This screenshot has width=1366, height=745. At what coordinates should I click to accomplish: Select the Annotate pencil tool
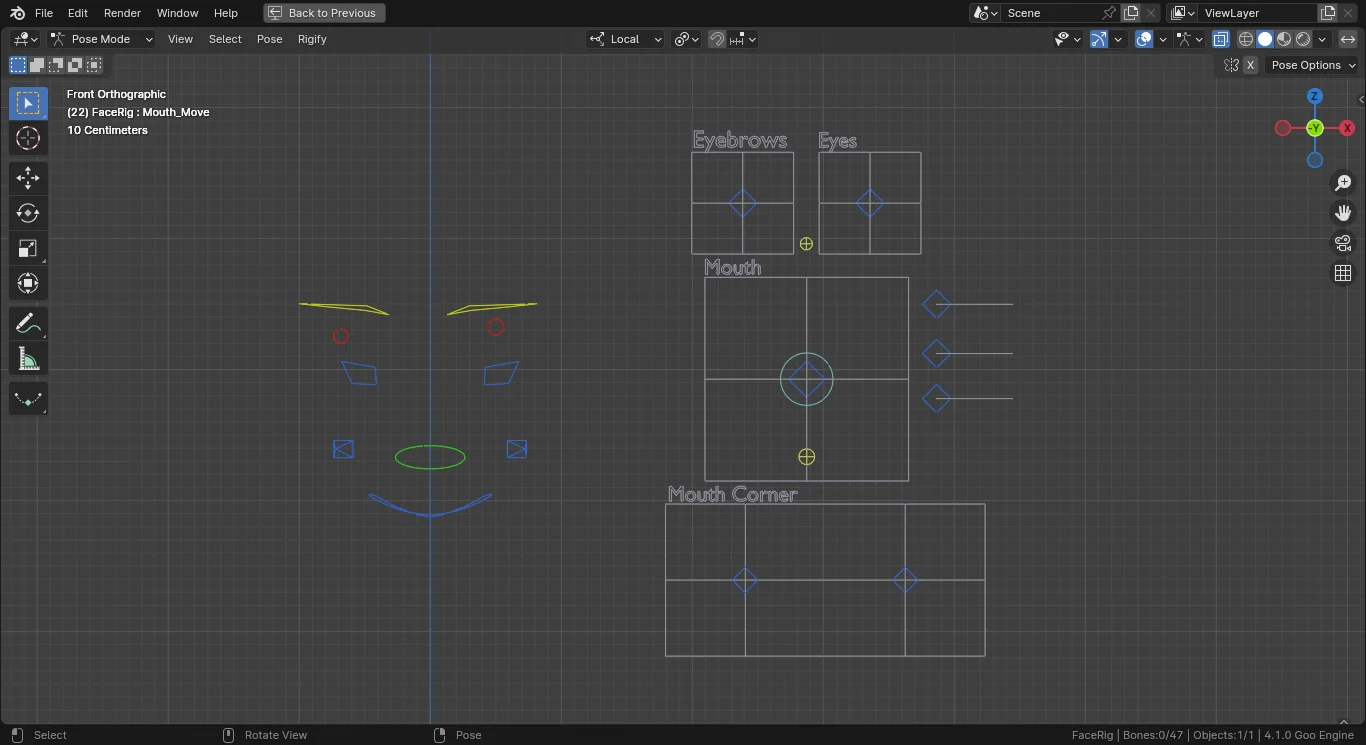(x=28, y=323)
